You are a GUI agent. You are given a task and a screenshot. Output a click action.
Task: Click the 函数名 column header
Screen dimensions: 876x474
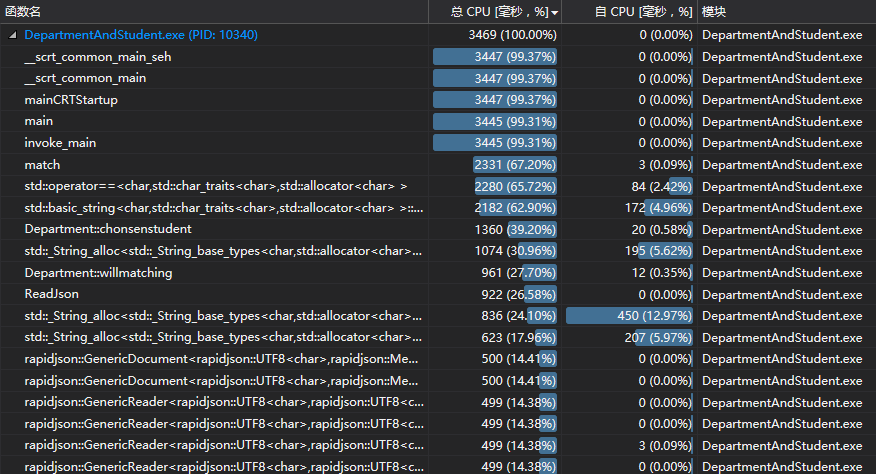pyautogui.click(x=214, y=12)
